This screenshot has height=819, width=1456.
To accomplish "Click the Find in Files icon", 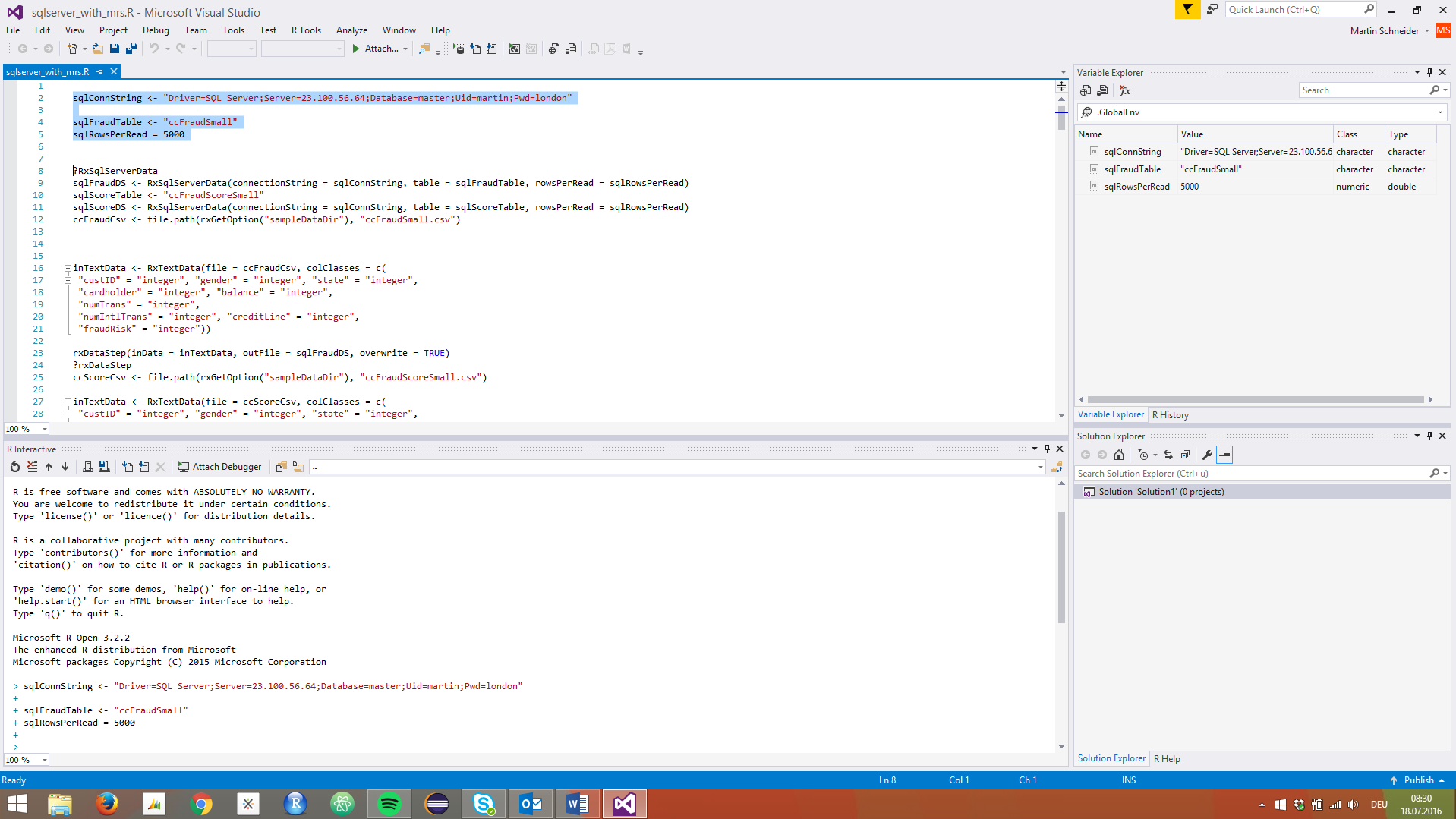I will pos(424,49).
